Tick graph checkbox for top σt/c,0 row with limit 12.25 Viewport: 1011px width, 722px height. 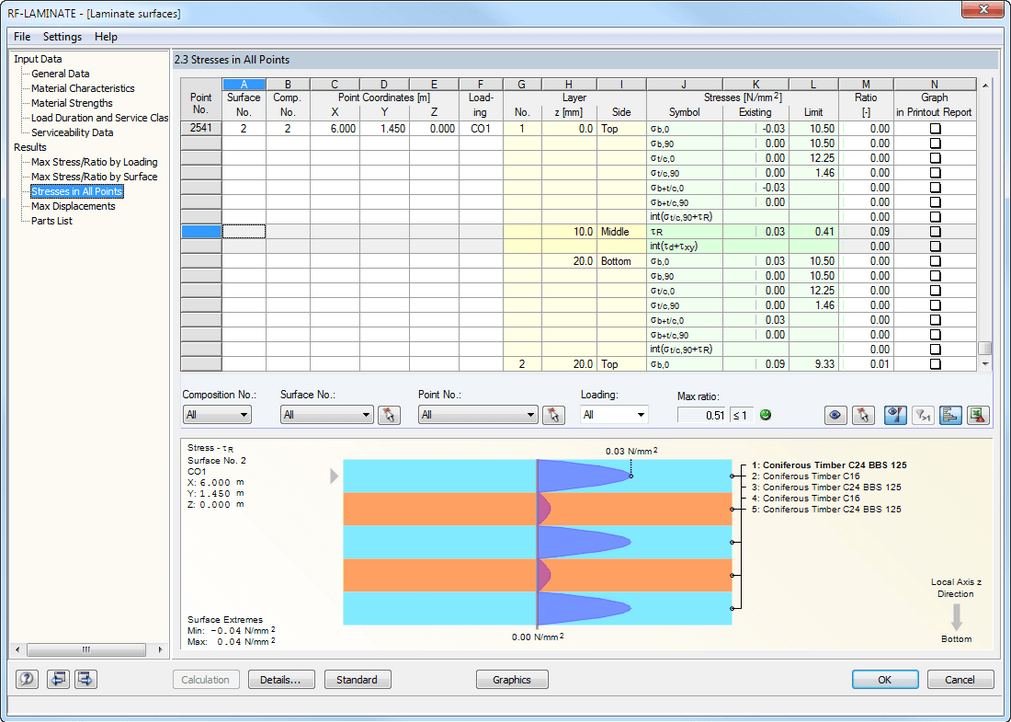pos(935,159)
